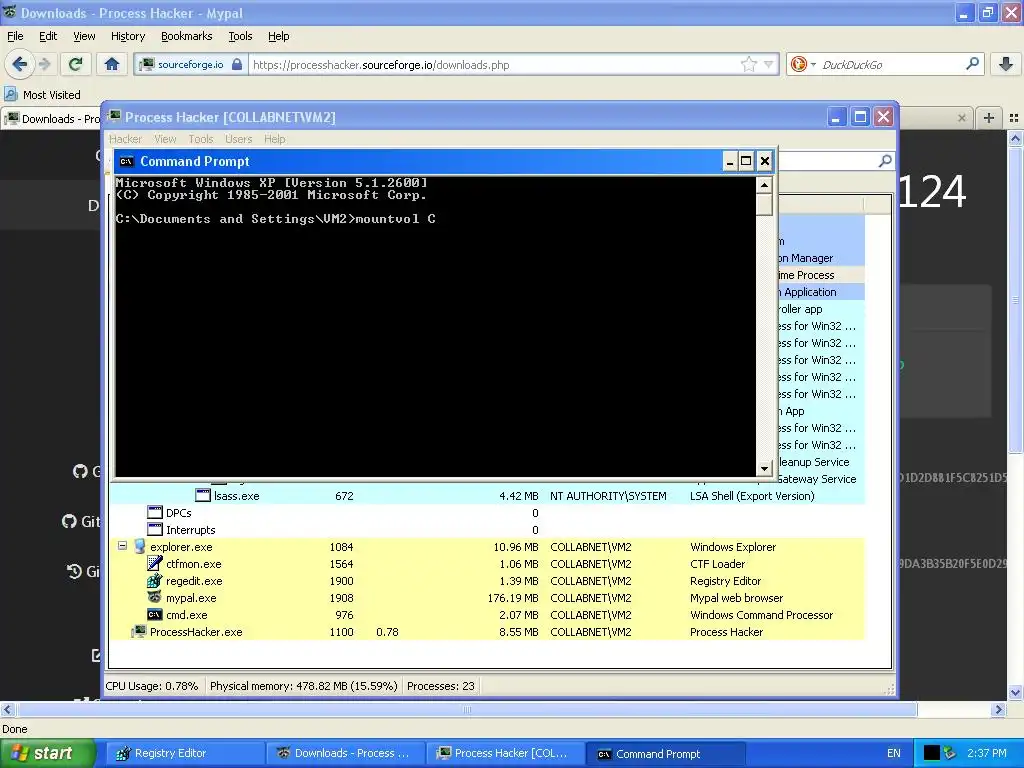Open the Most Visited bookmarks folder
1024x768 pixels.
(42, 95)
